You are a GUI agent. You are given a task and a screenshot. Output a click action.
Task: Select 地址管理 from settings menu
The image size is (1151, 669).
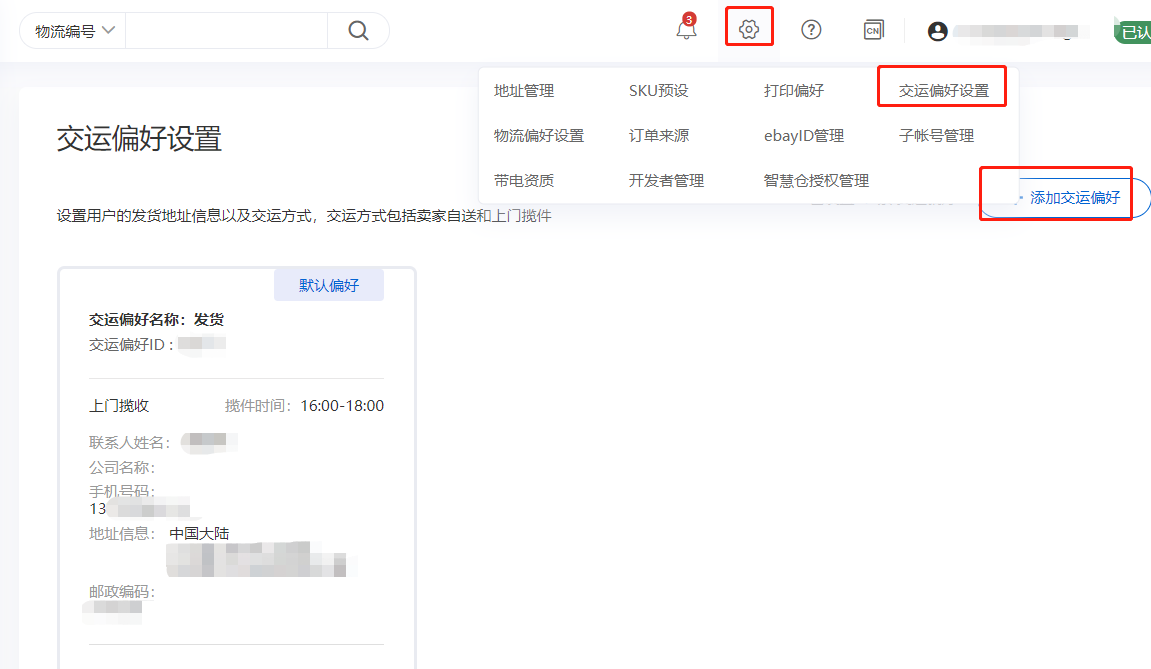click(x=524, y=91)
